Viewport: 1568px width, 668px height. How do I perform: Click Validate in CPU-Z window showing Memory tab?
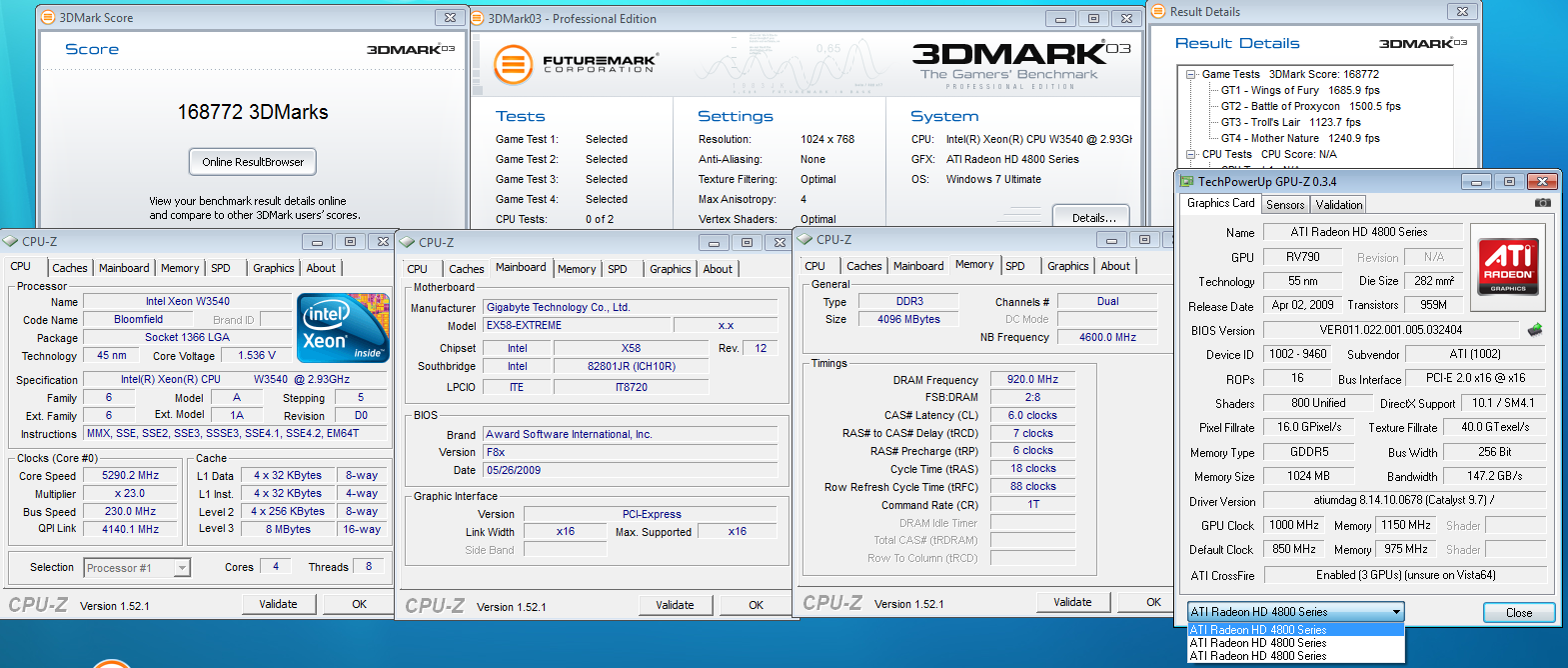pos(1072,602)
